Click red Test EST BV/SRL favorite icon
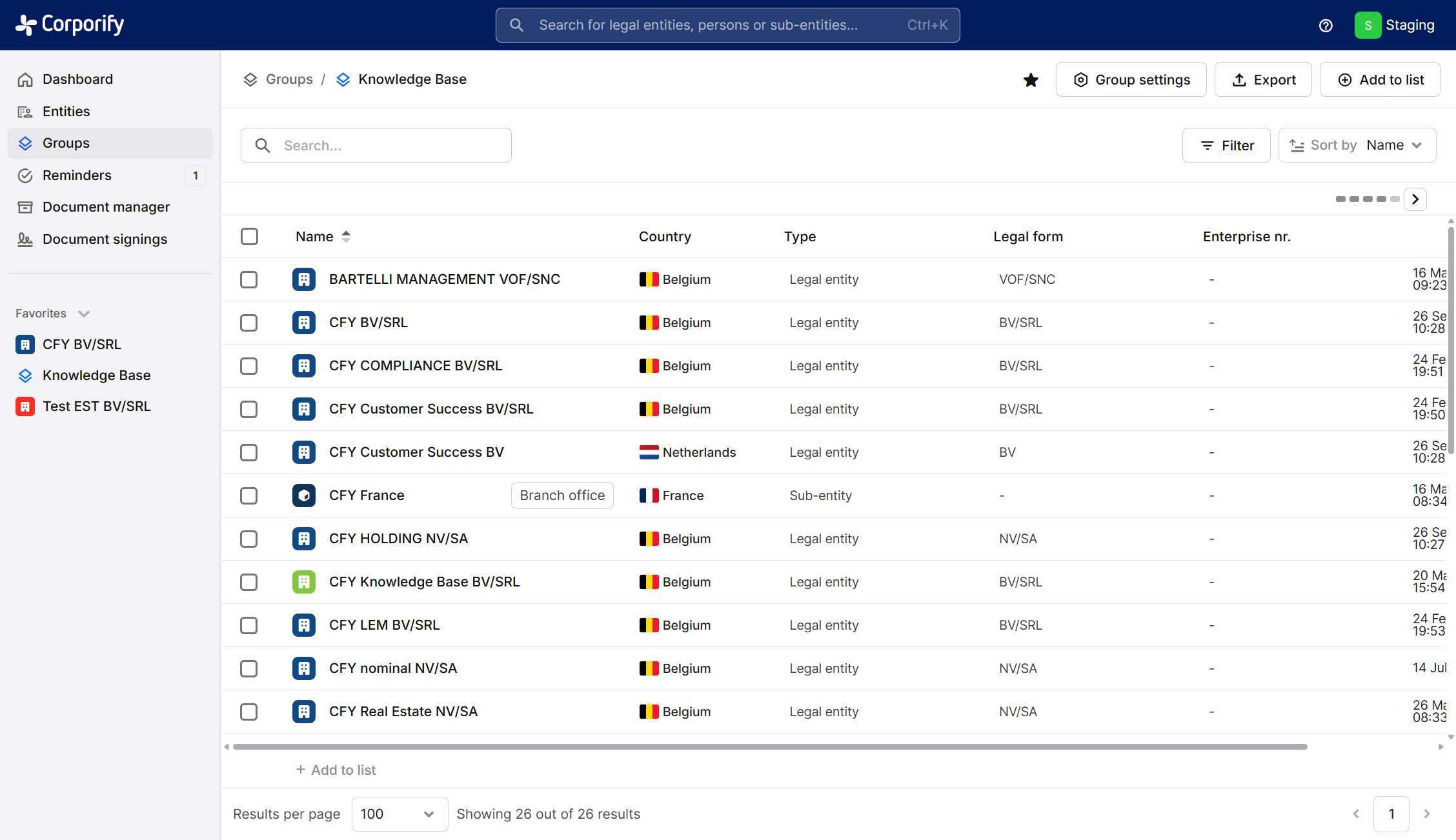The image size is (1456, 840). (x=25, y=406)
